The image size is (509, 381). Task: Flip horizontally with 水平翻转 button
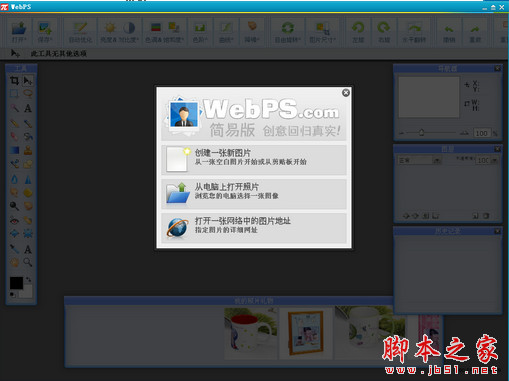pyautogui.click(x=414, y=32)
